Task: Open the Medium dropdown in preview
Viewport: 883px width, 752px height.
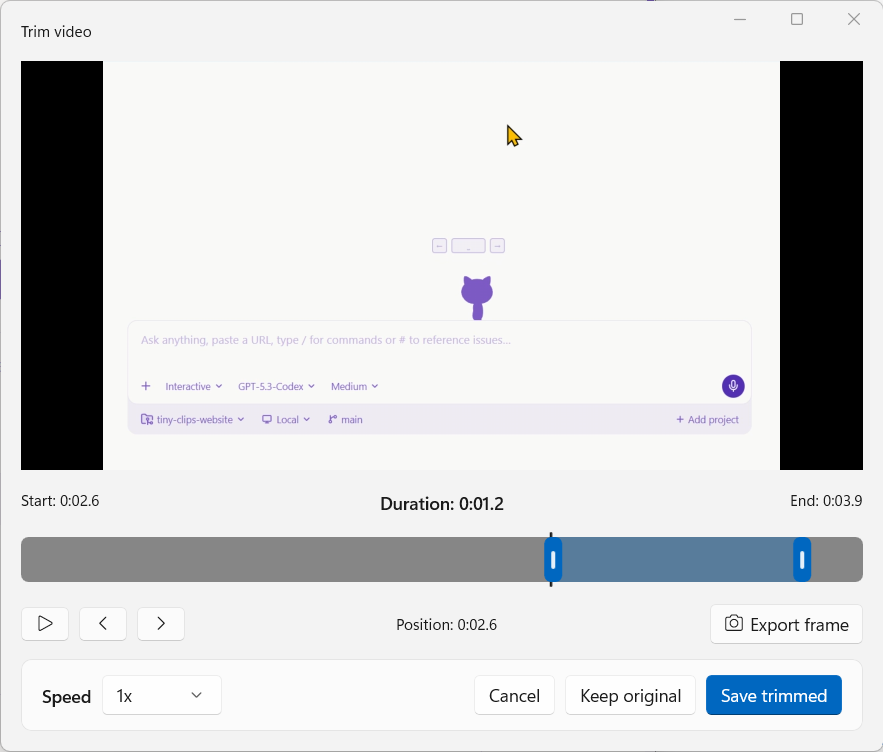Action: (354, 386)
